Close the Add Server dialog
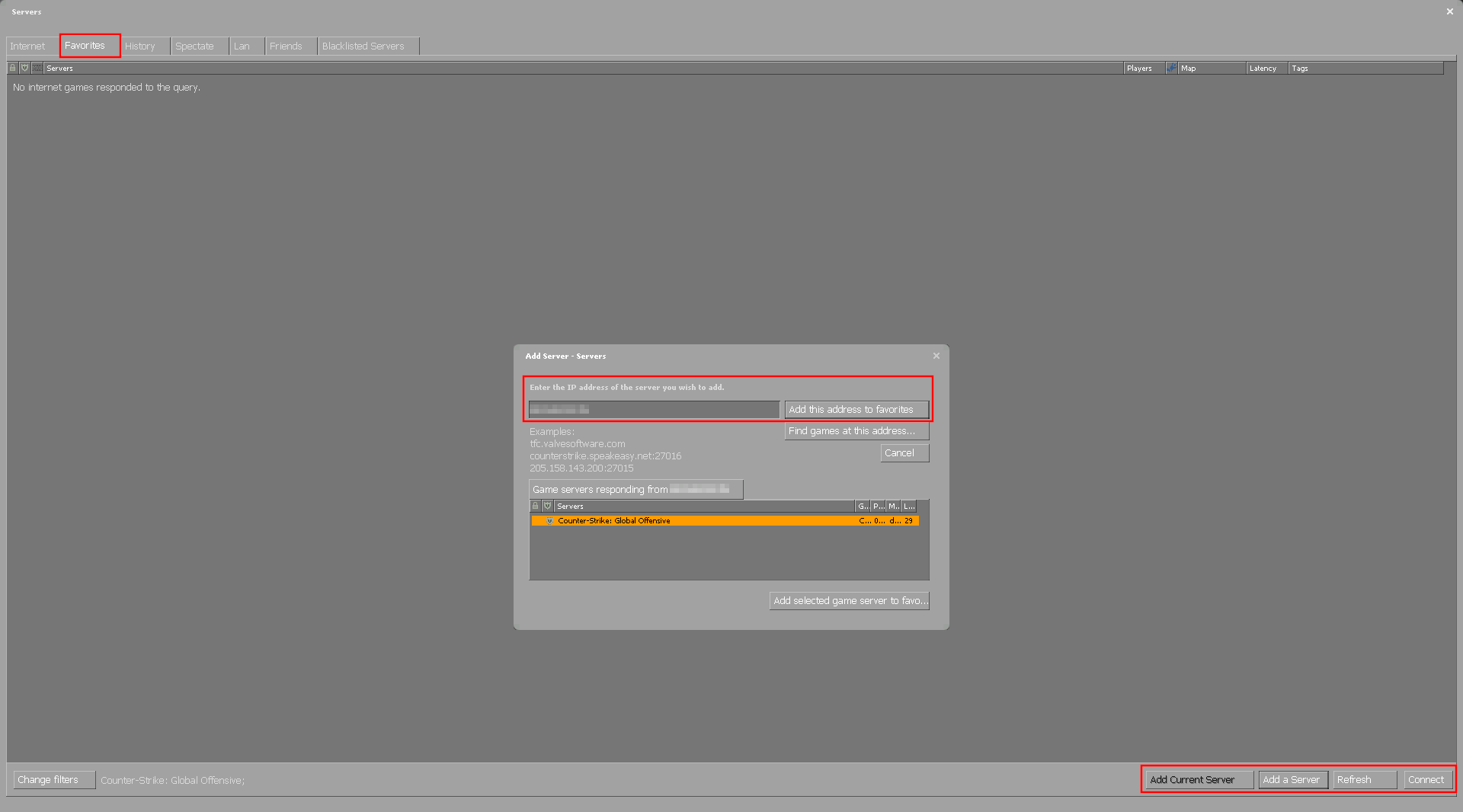 (936, 356)
